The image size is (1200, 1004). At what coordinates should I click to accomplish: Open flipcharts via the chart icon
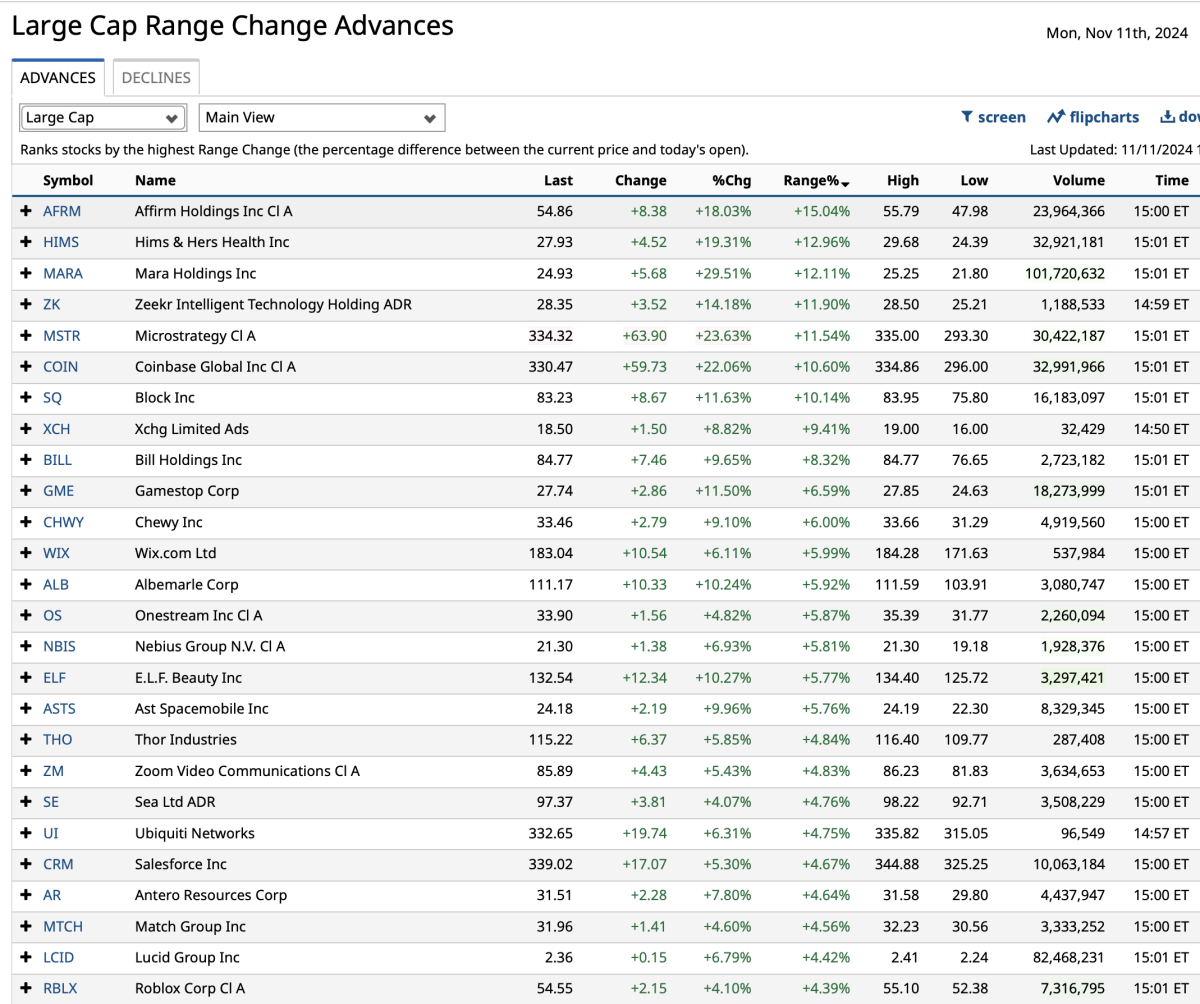pos(1056,117)
